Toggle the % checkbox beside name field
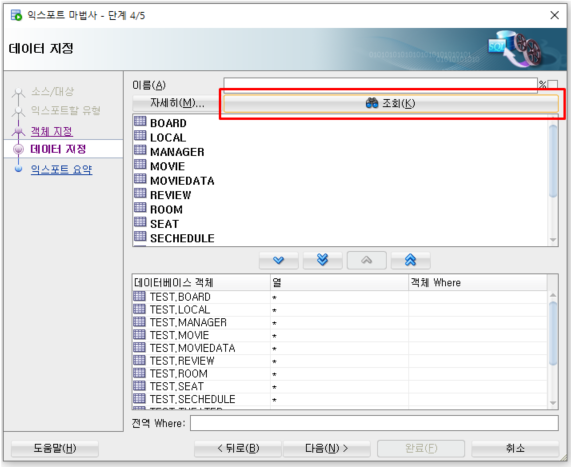The width and height of the screenshot is (571, 467). click(x=553, y=85)
